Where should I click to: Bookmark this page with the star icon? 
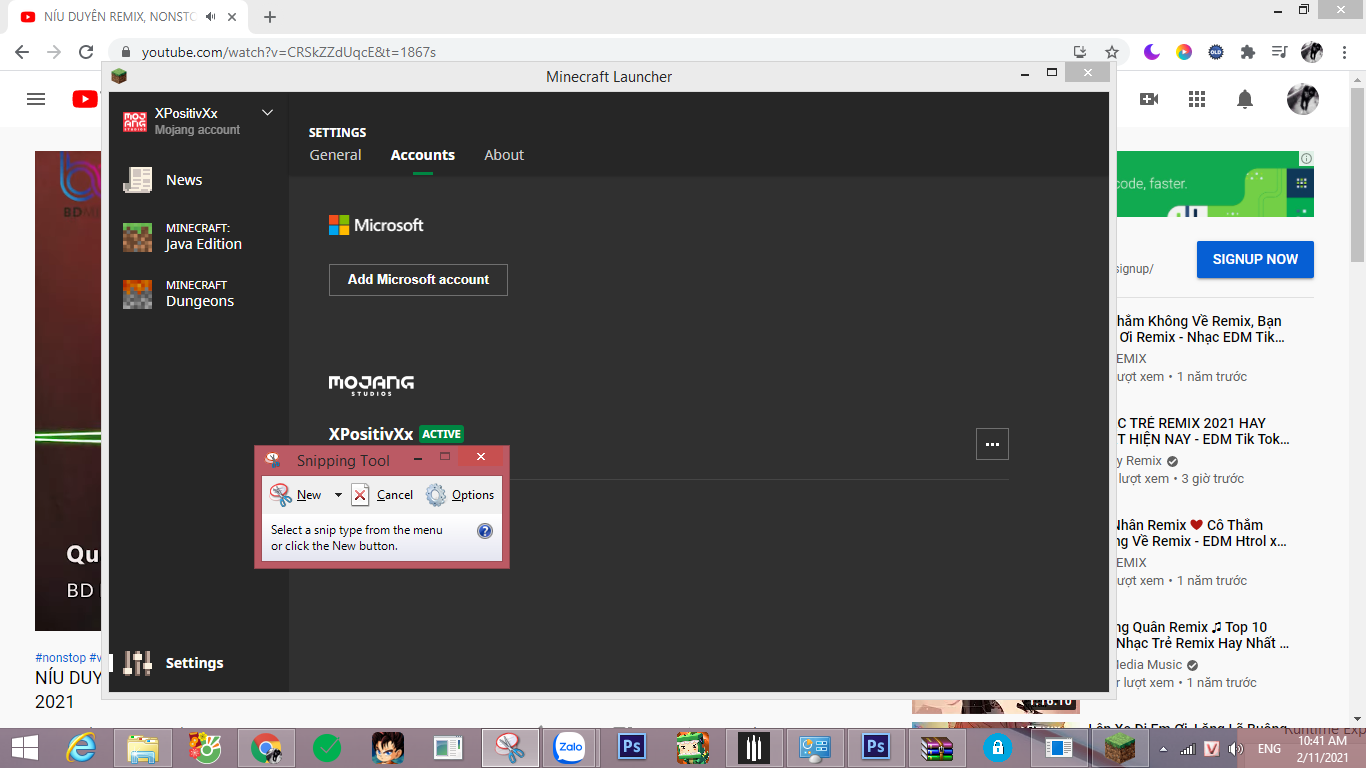pos(1111,52)
